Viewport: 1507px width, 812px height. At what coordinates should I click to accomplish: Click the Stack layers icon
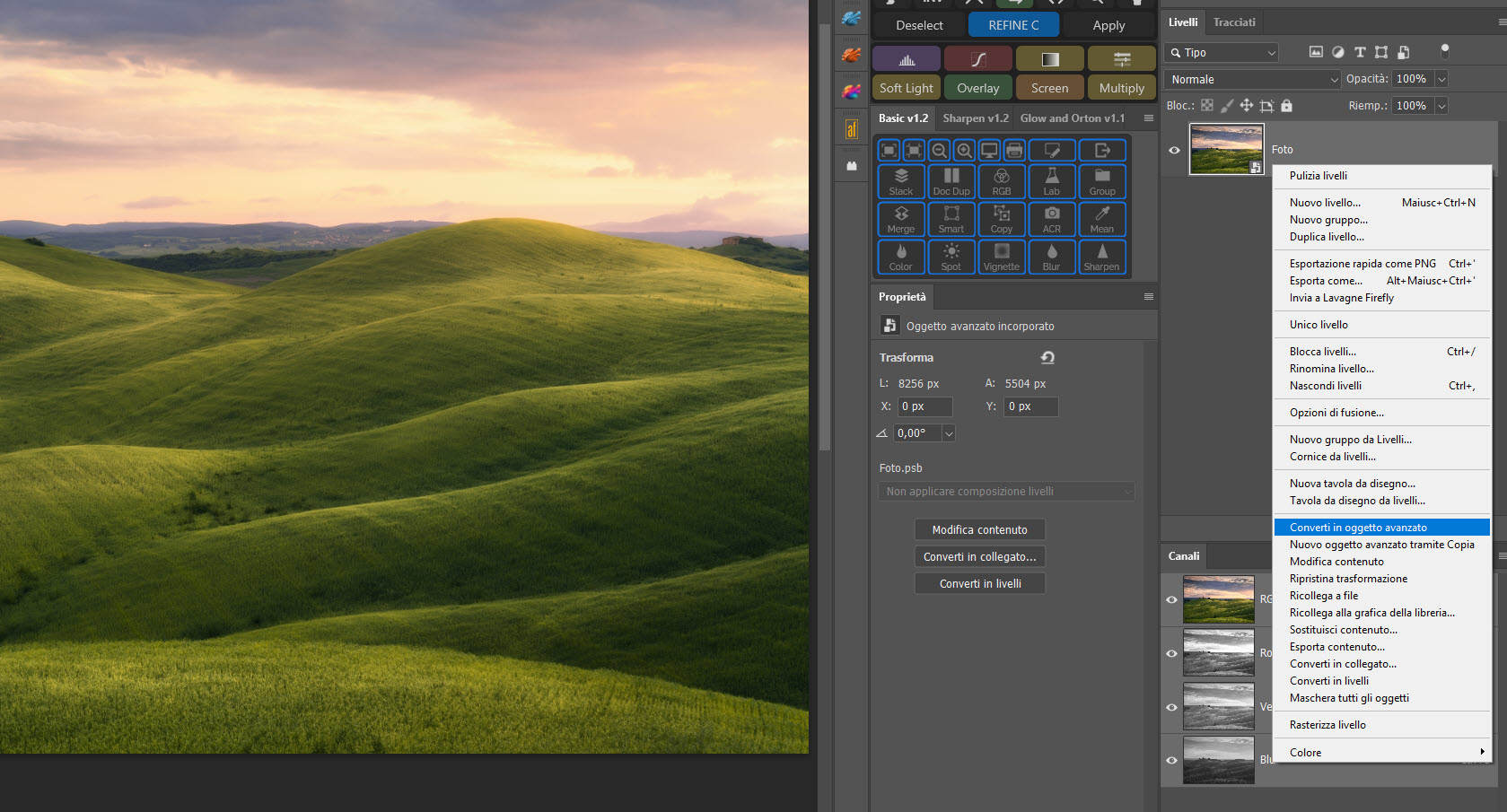point(900,181)
